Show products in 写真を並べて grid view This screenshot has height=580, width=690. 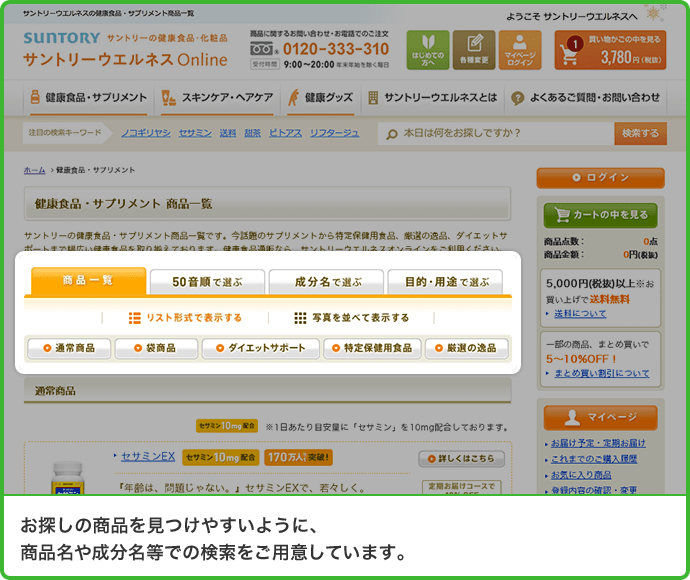[x=352, y=318]
